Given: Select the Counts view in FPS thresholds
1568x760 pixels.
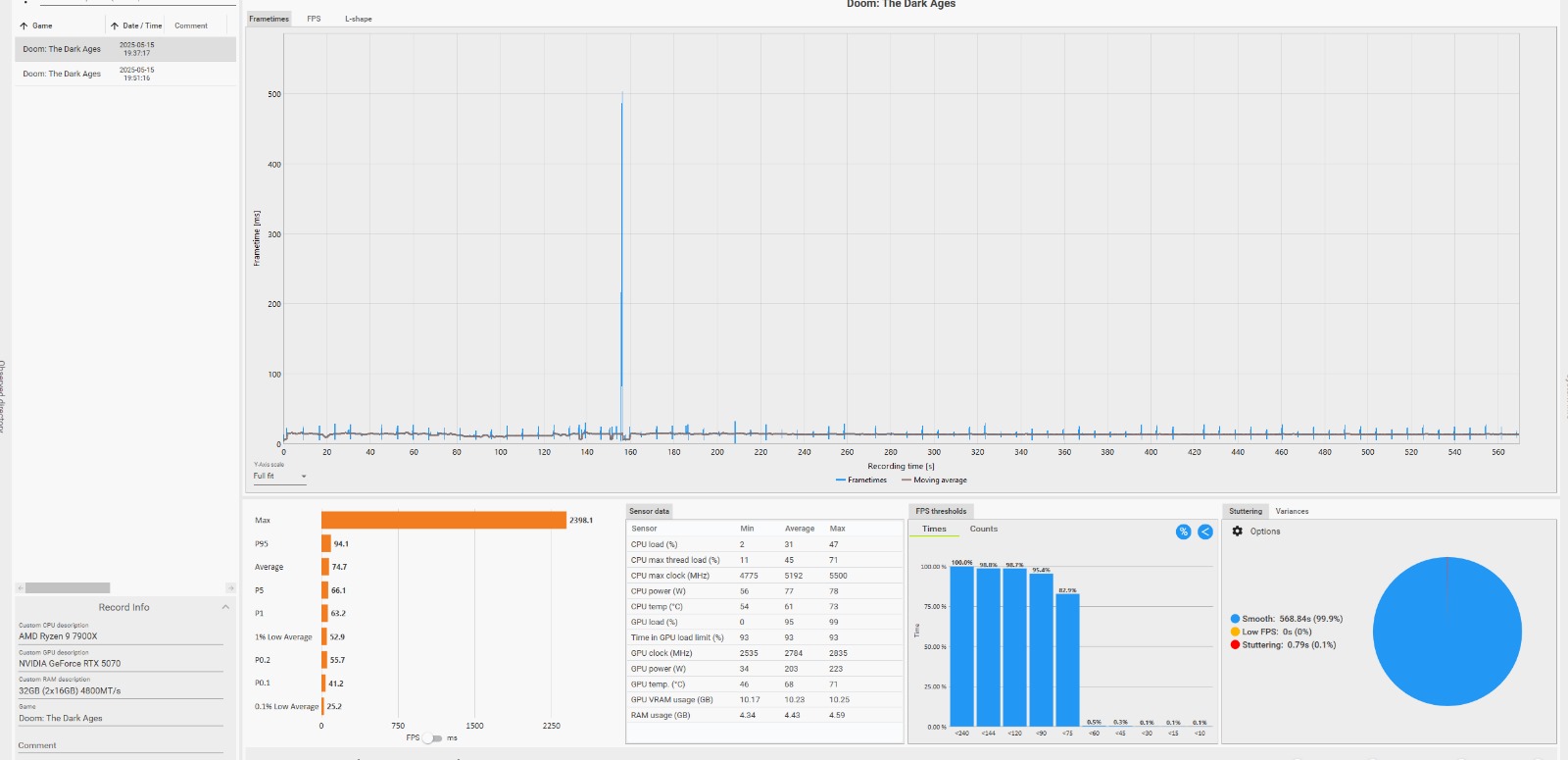Looking at the screenshot, I should (983, 529).
